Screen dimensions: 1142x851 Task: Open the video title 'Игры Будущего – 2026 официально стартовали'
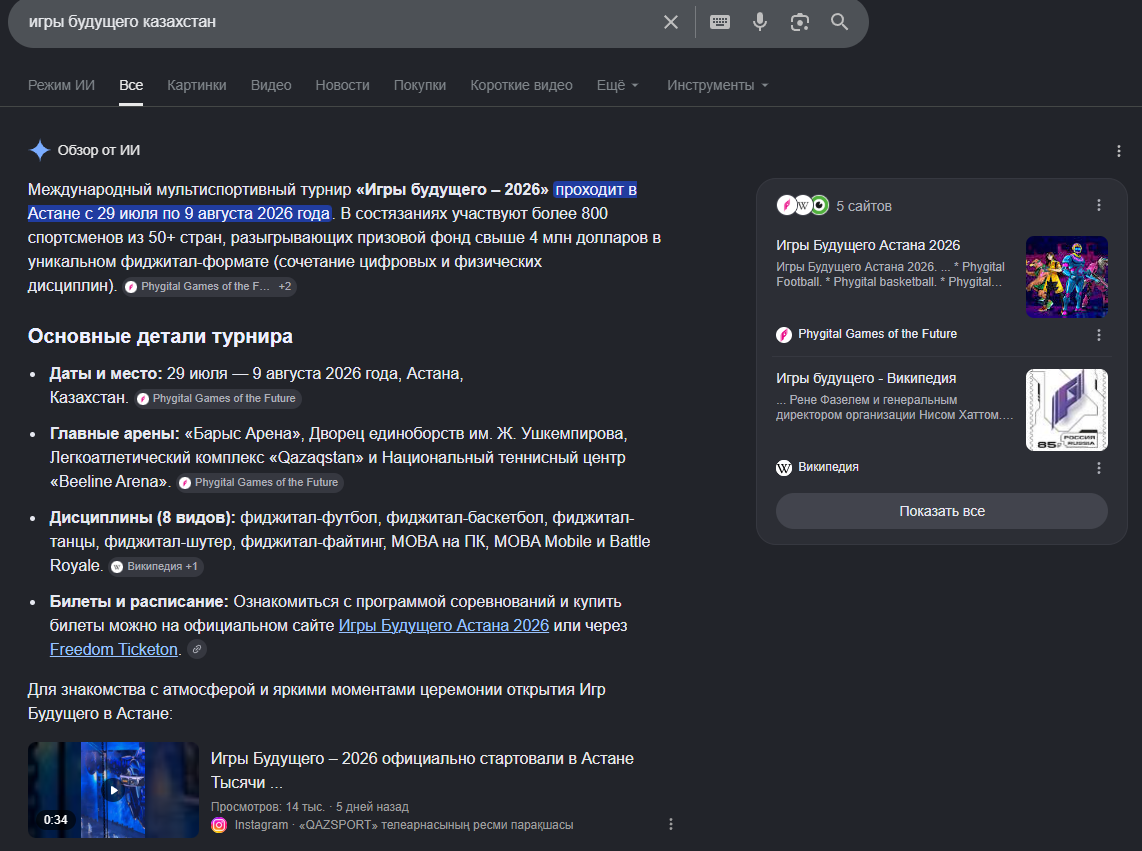(x=422, y=770)
